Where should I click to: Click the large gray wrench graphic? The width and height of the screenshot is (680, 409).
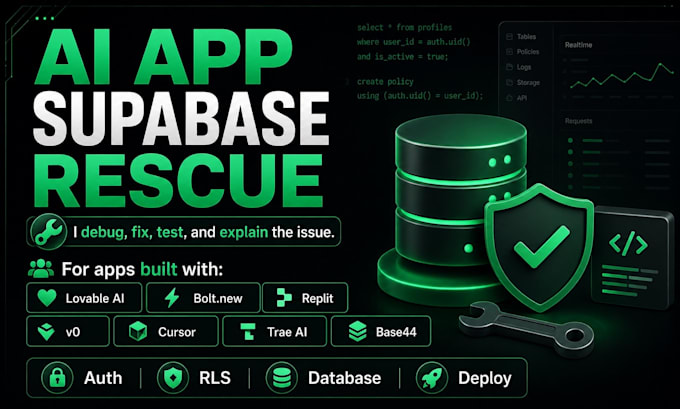[526, 328]
